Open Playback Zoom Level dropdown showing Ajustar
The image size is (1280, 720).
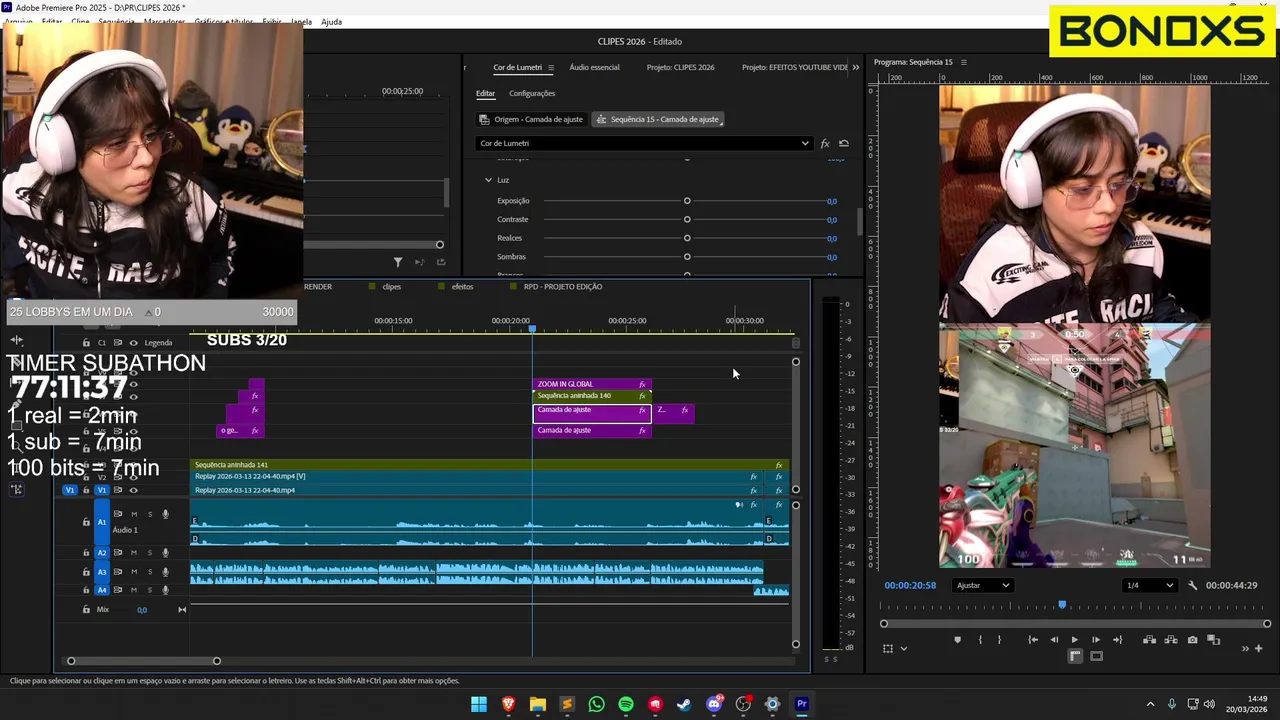click(x=982, y=585)
